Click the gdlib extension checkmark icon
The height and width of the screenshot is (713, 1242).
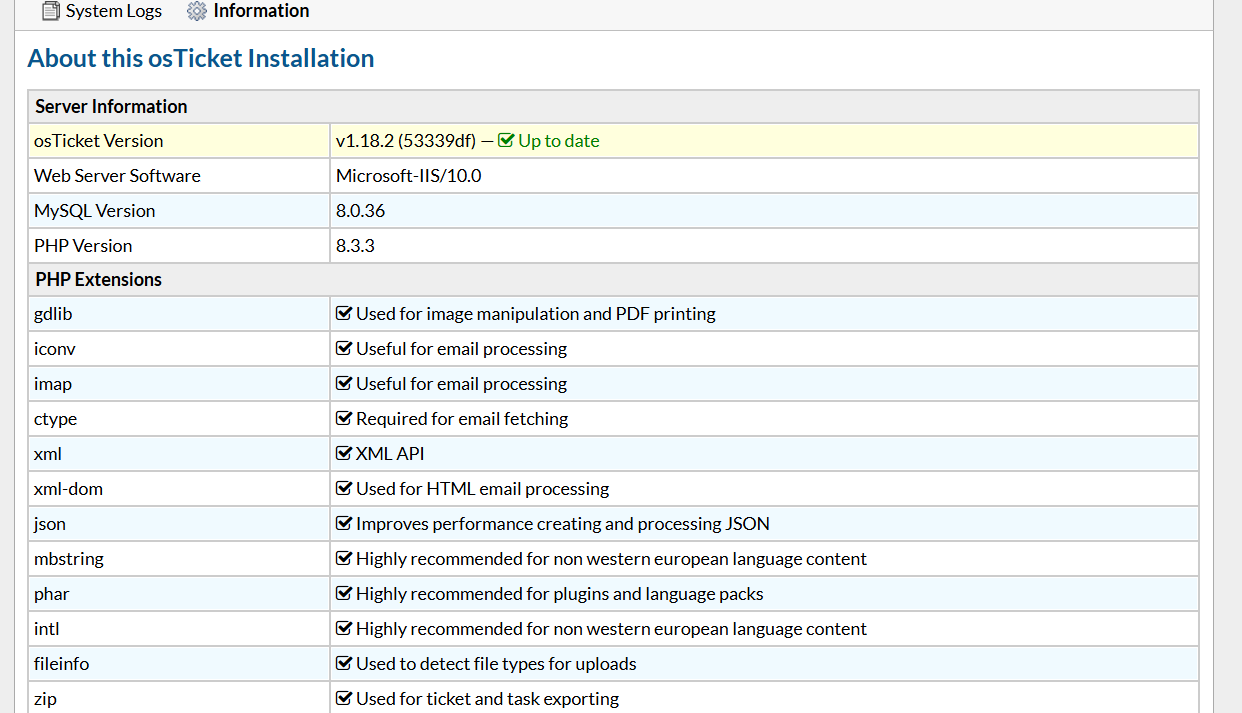pos(344,314)
